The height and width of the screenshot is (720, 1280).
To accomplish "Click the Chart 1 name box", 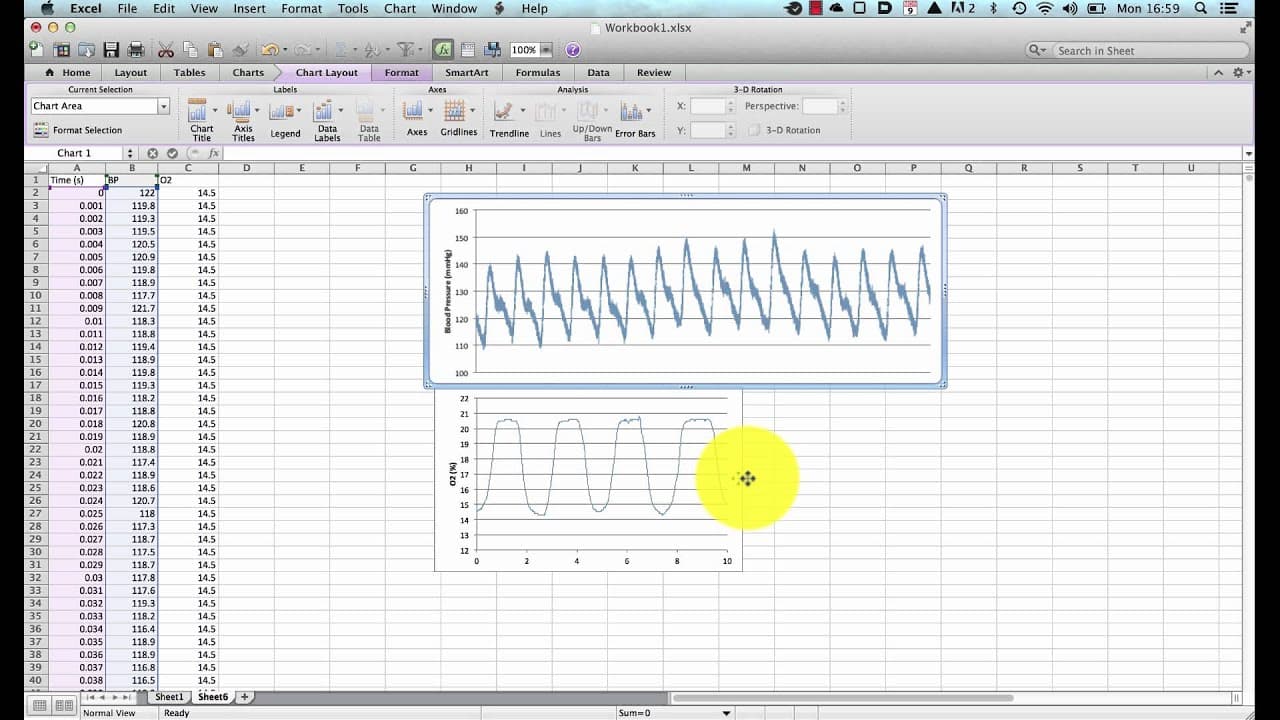I will tap(74, 153).
